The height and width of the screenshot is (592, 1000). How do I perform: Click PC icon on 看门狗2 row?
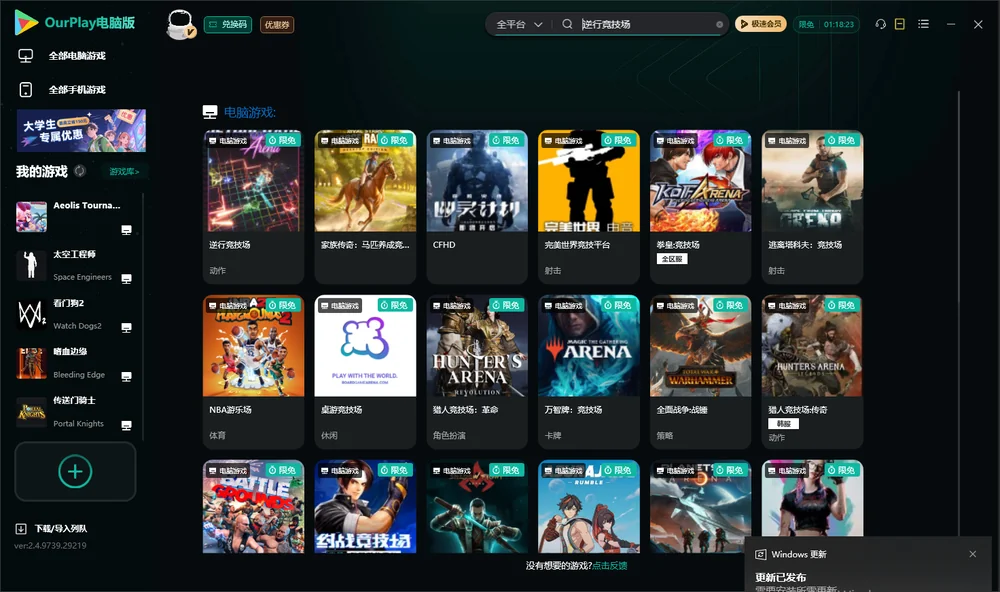(126, 327)
